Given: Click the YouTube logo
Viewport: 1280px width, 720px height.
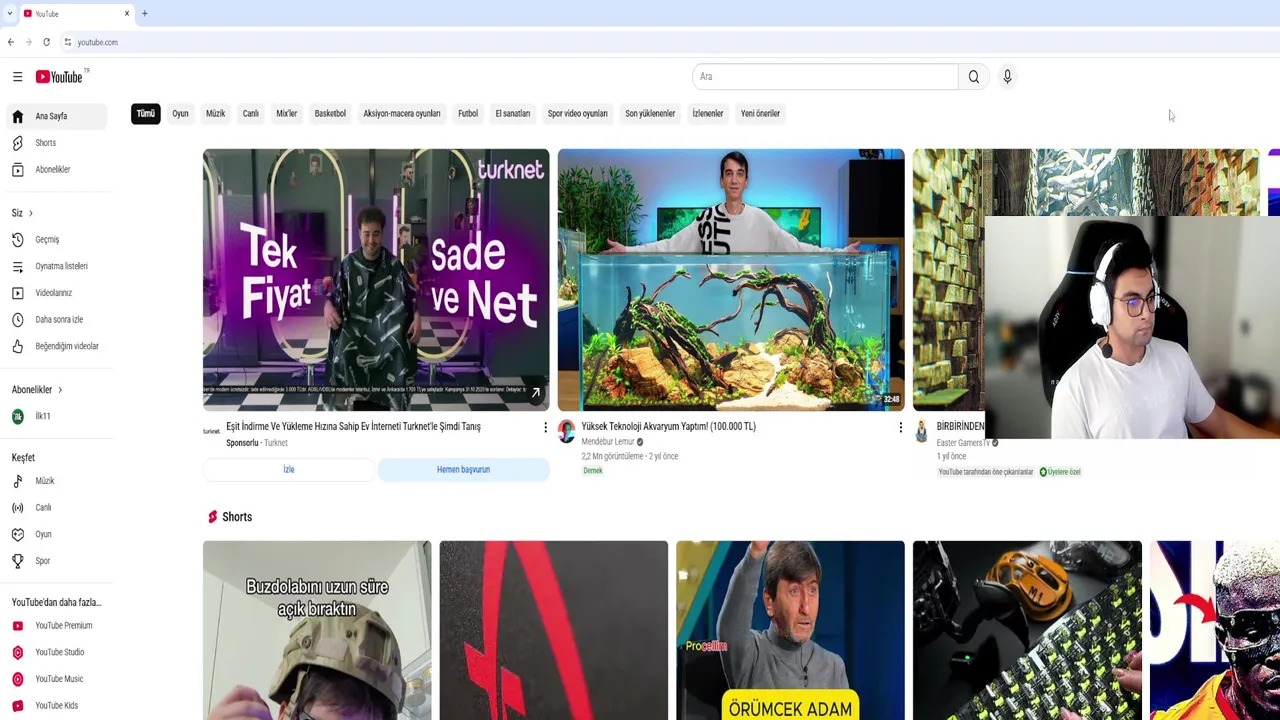Looking at the screenshot, I should [62, 77].
